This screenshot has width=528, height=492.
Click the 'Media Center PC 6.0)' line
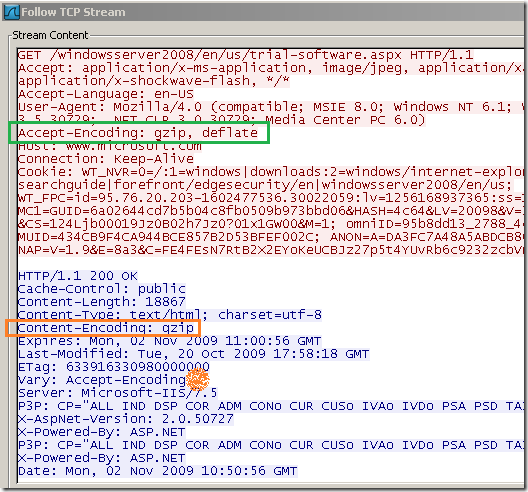222,120
